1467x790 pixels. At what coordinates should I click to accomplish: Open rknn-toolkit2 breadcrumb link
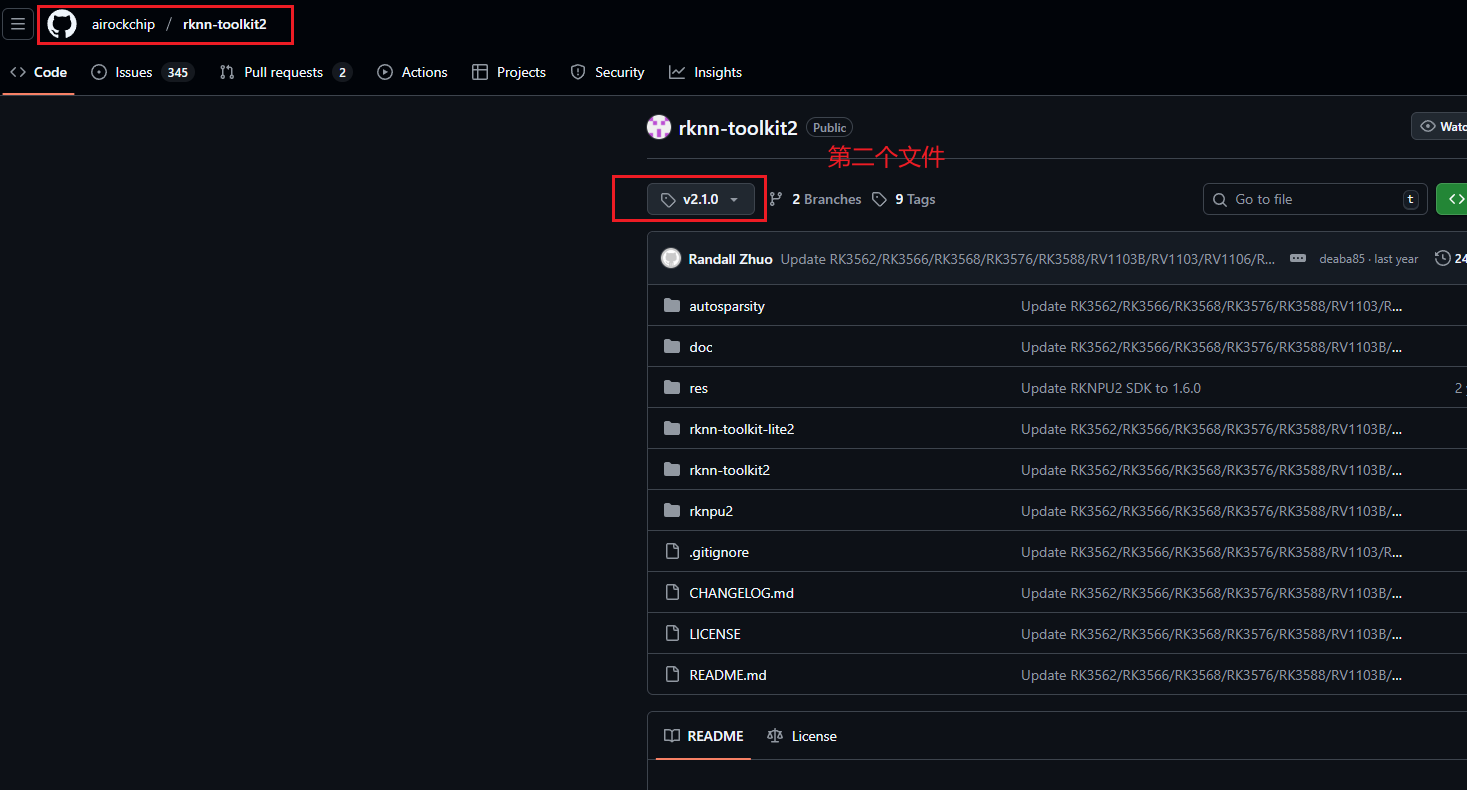click(x=225, y=24)
